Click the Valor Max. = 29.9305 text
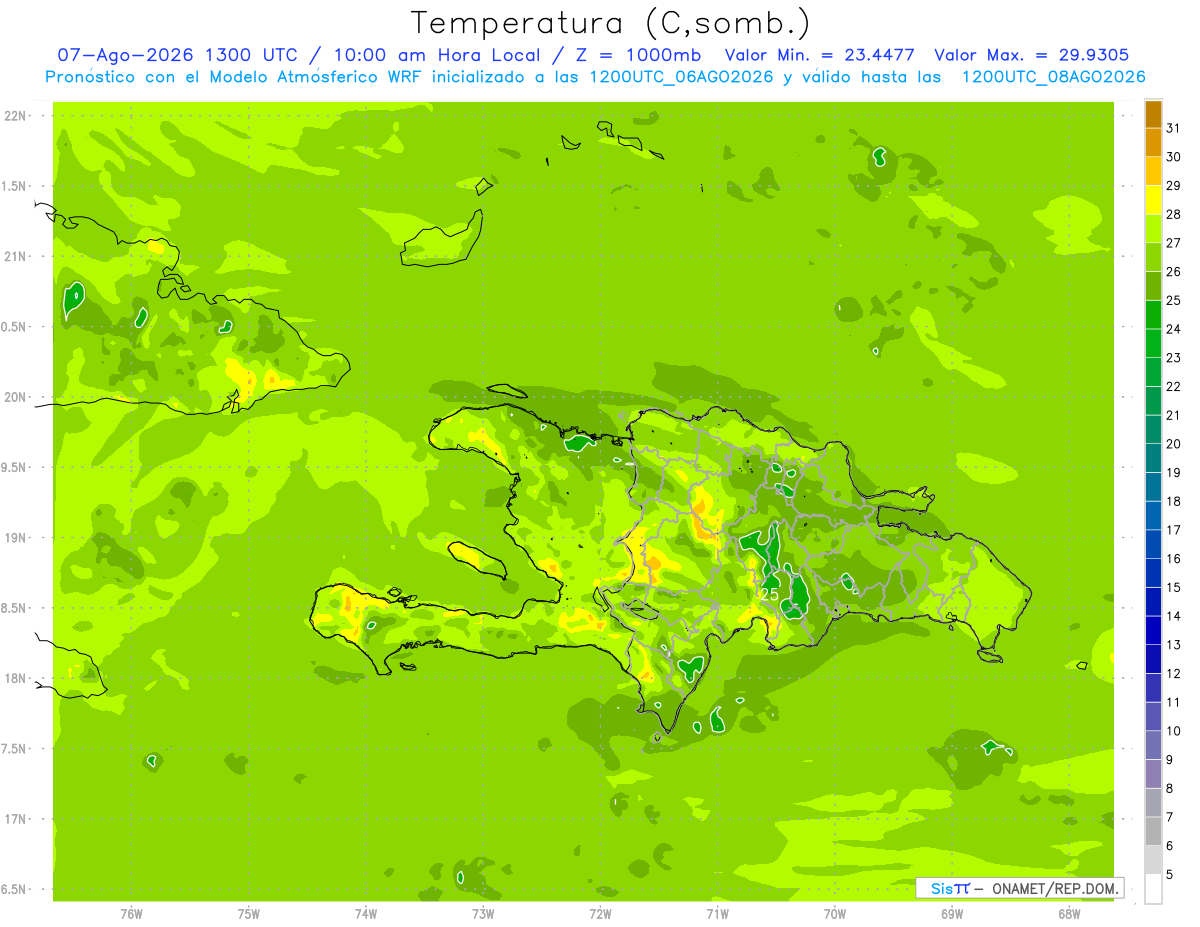The height and width of the screenshot is (927, 1200). click(x=1032, y=55)
